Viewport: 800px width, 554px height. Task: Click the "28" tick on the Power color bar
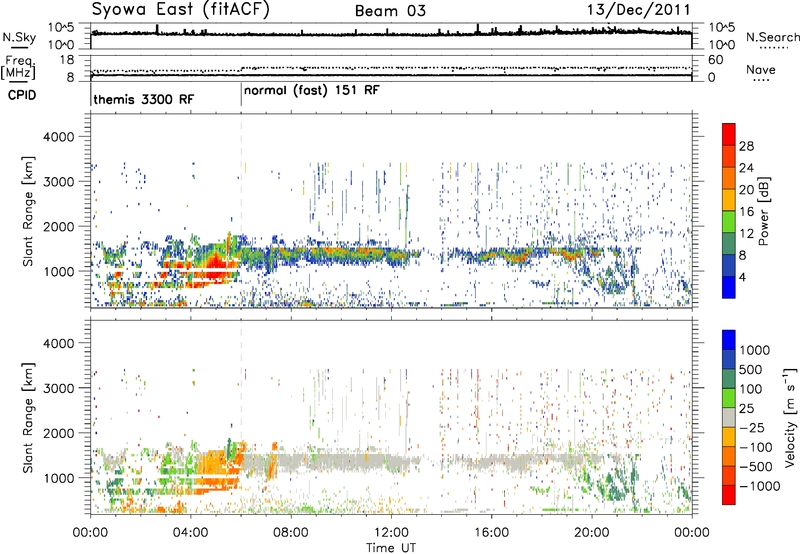[746, 146]
